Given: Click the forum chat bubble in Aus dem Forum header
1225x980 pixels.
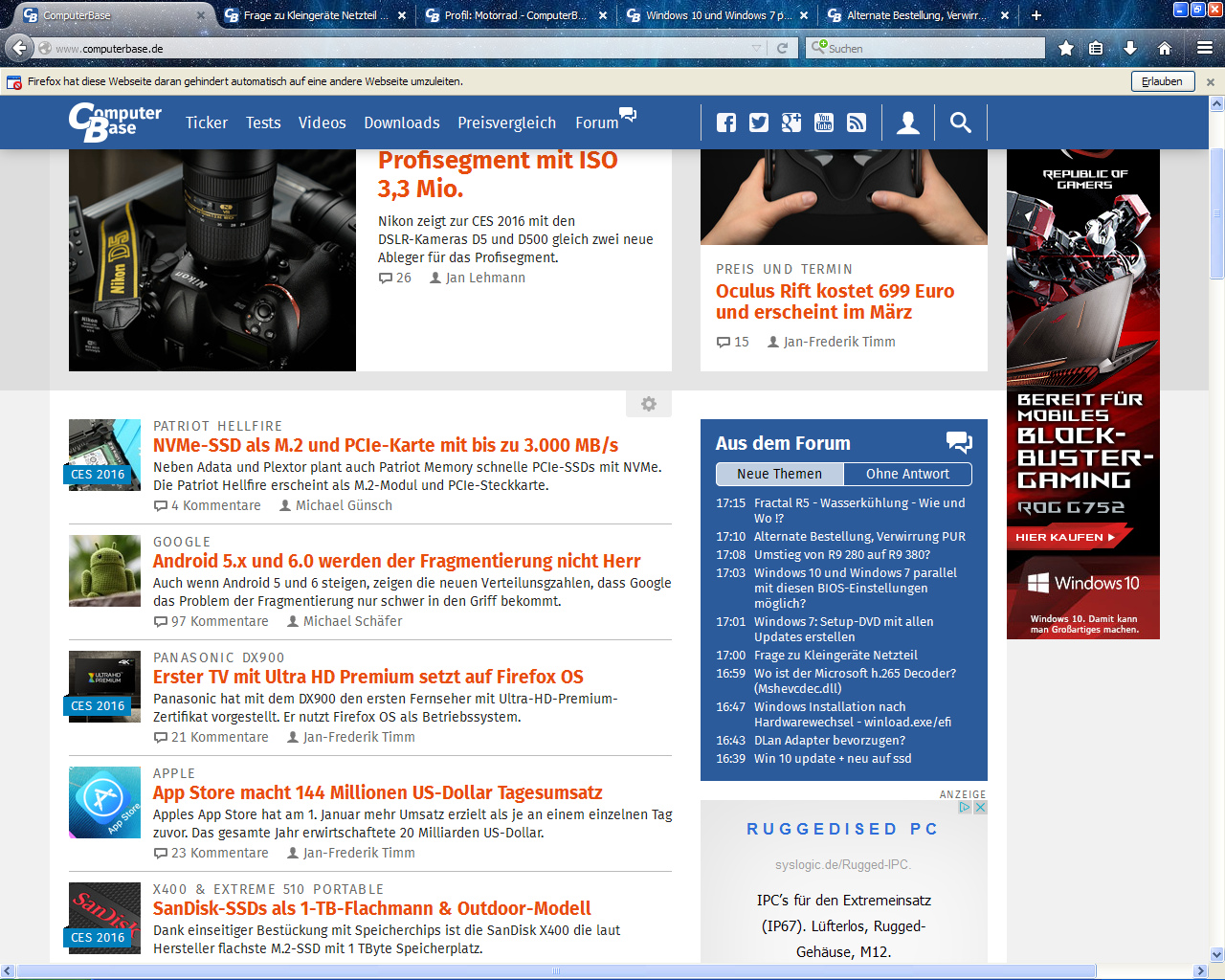Looking at the screenshot, I should click(959, 442).
